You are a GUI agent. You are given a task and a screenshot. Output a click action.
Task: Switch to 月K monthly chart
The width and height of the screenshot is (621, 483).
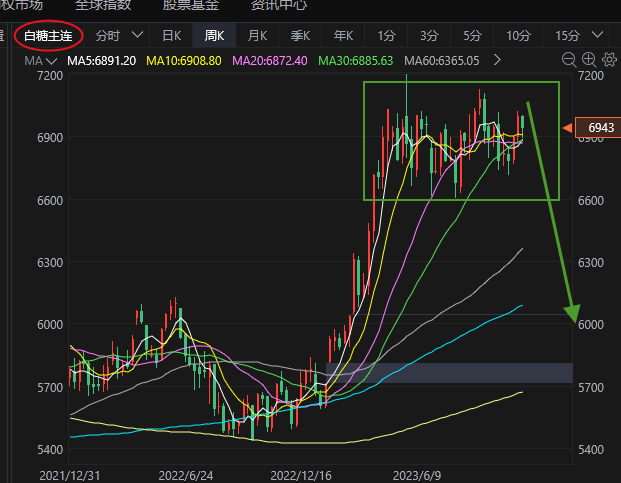pyautogui.click(x=257, y=36)
